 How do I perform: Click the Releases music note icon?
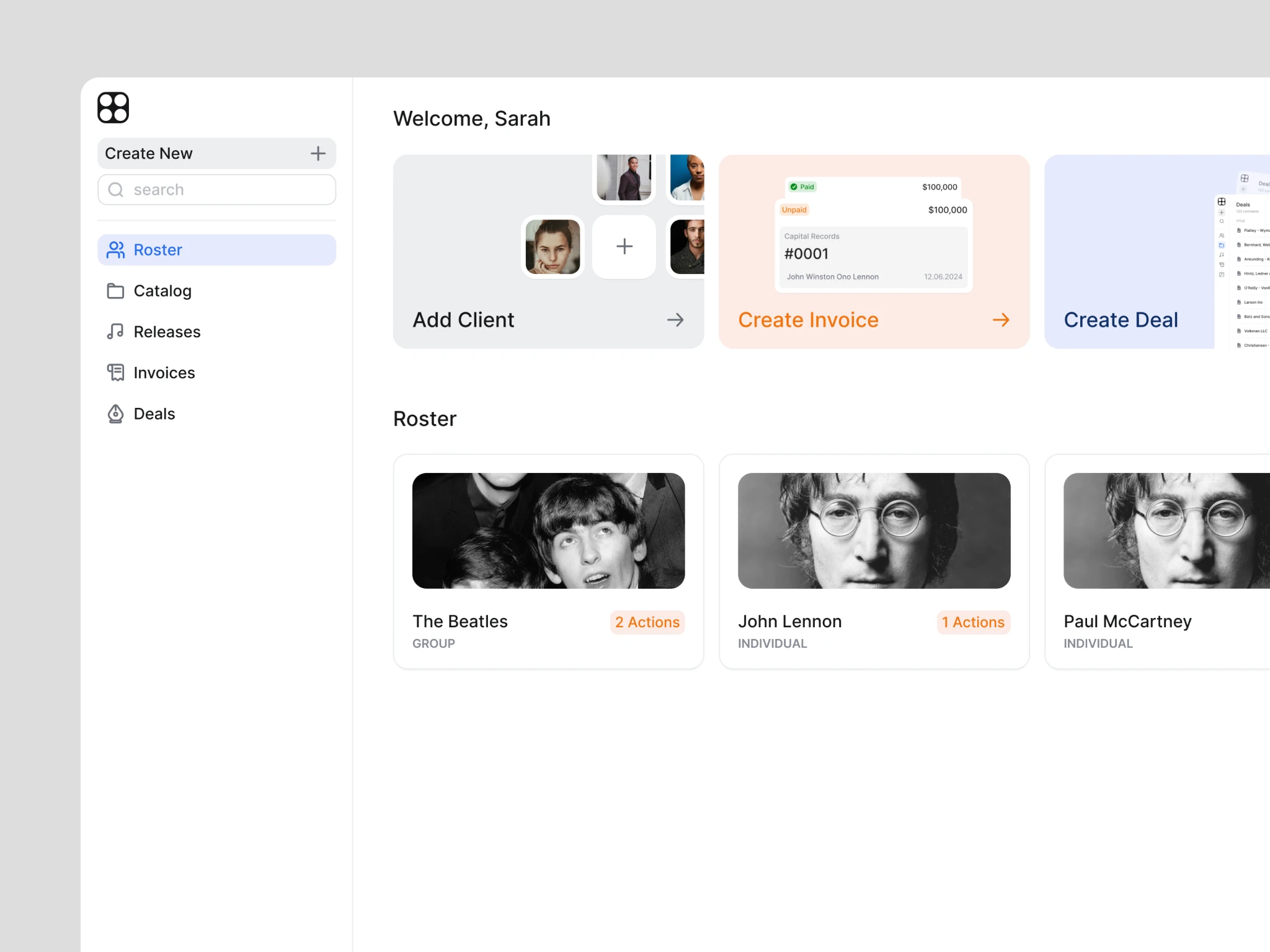pyautogui.click(x=115, y=332)
